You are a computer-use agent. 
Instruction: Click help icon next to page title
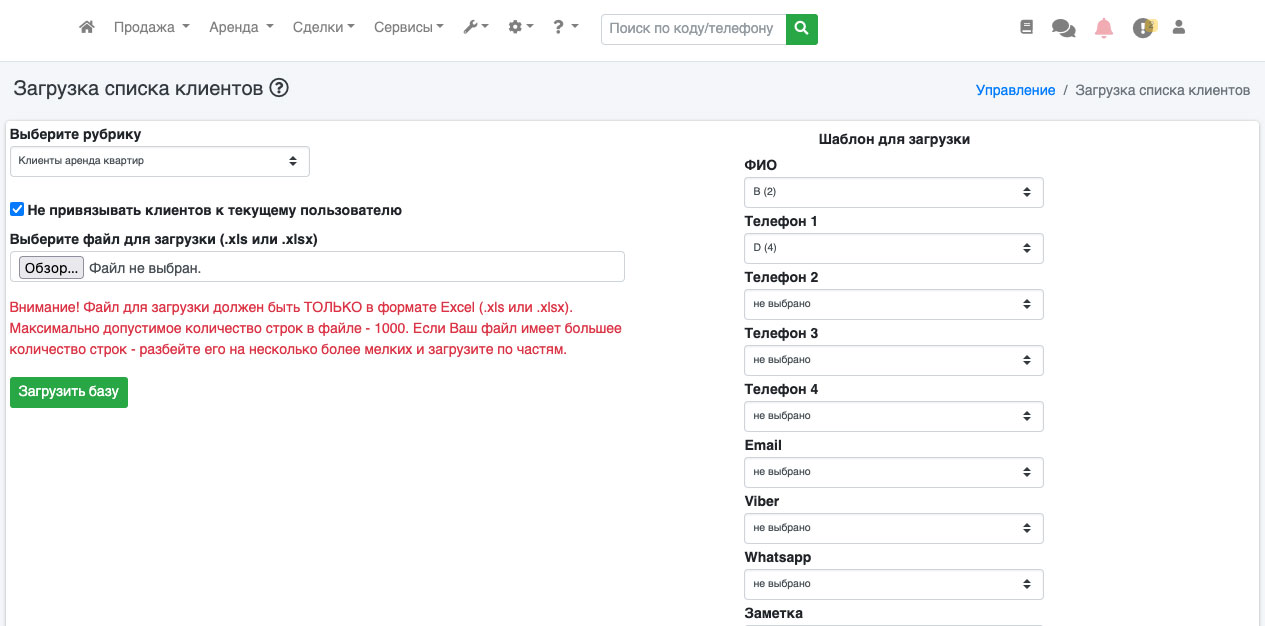279,88
